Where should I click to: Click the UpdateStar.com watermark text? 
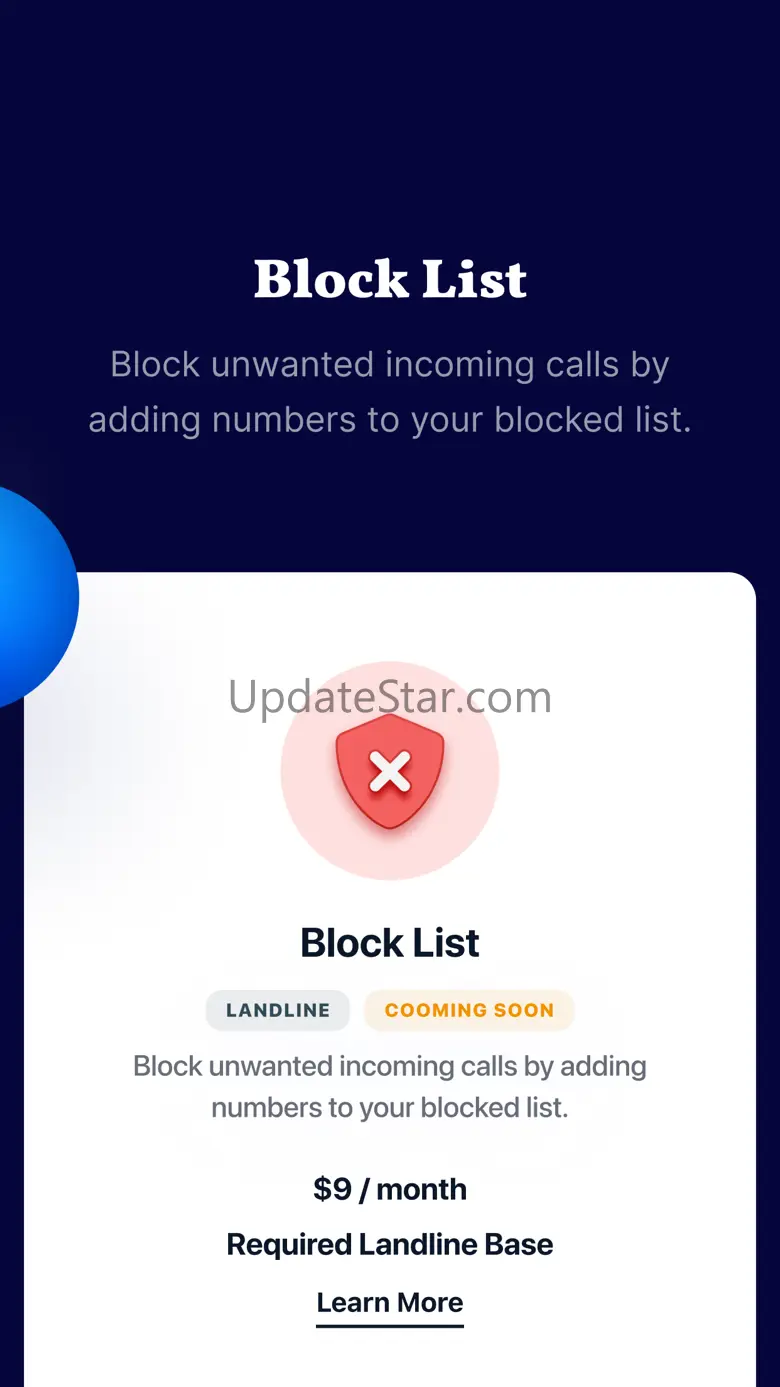pyautogui.click(x=390, y=697)
